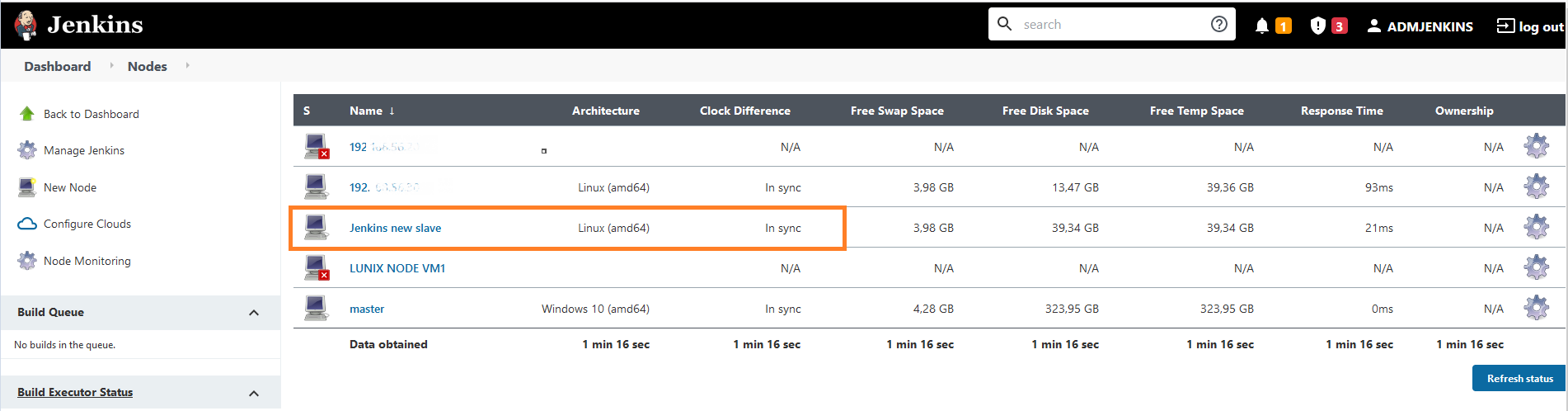Screen dimensions: 1568x411
Task: Open the Jenkins new slave node link
Action: coord(395,228)
